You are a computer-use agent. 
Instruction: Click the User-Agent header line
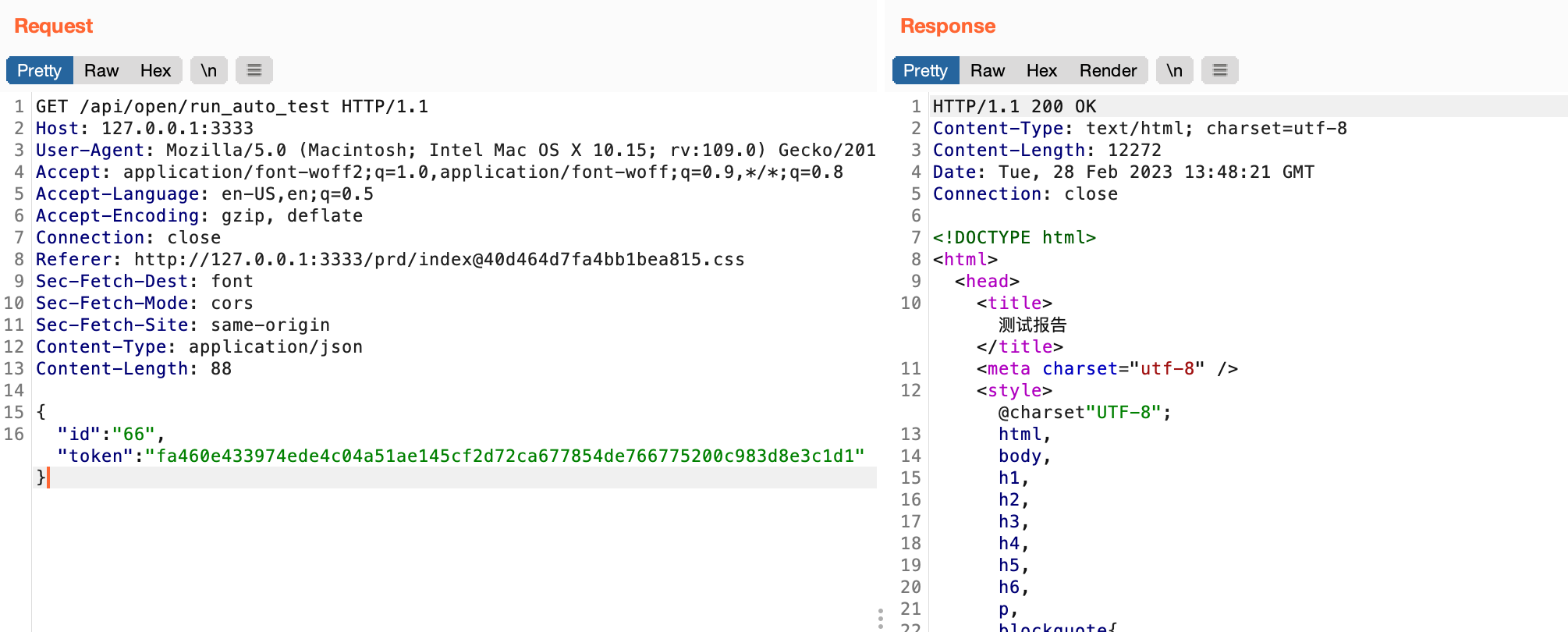pyautogui.click(x=456, y=150)
